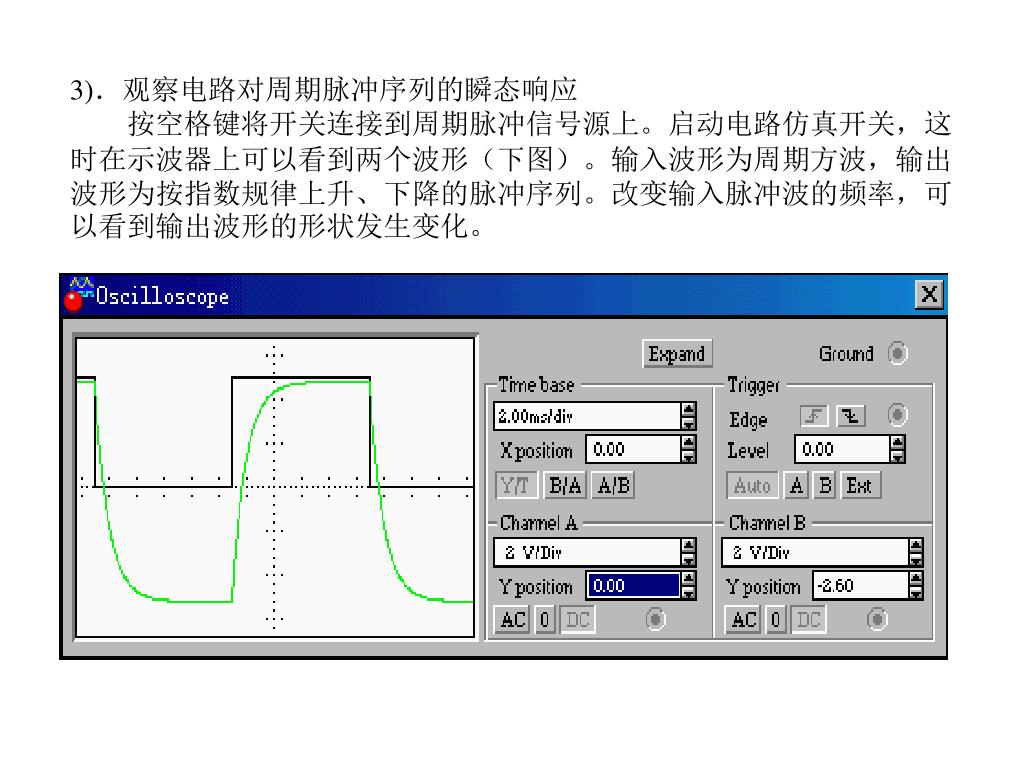Click the trigger Level 0.00 field
The width and height of the screenshot is (1024, 768).
(842, 449)
